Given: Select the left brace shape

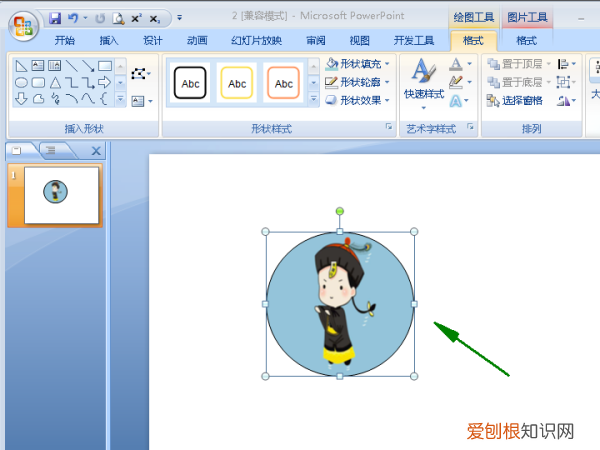Looking at the screenshot, I should click(x=103, y=99).
